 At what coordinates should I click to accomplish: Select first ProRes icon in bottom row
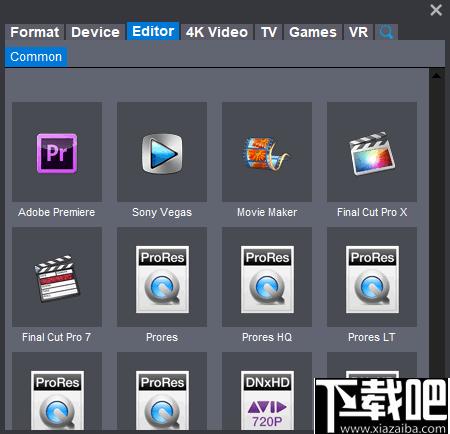(57, 400)
